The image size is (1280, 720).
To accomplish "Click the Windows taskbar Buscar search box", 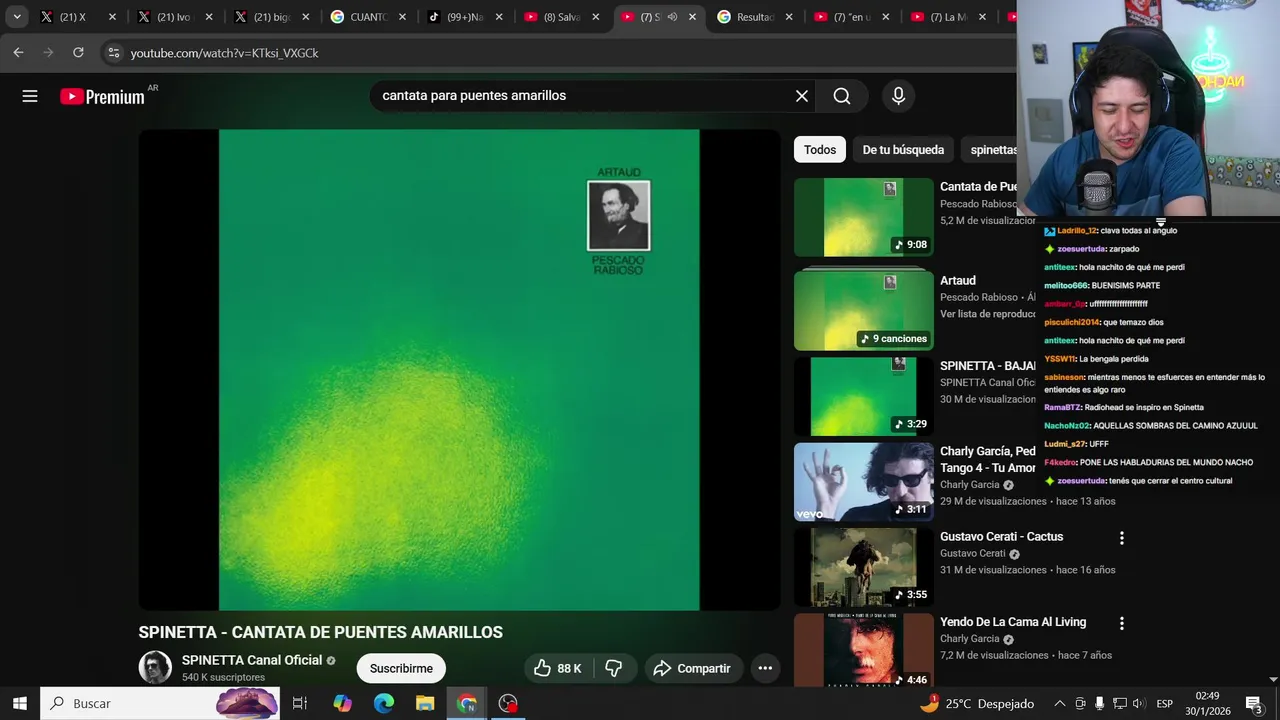I will click(160, 703).
